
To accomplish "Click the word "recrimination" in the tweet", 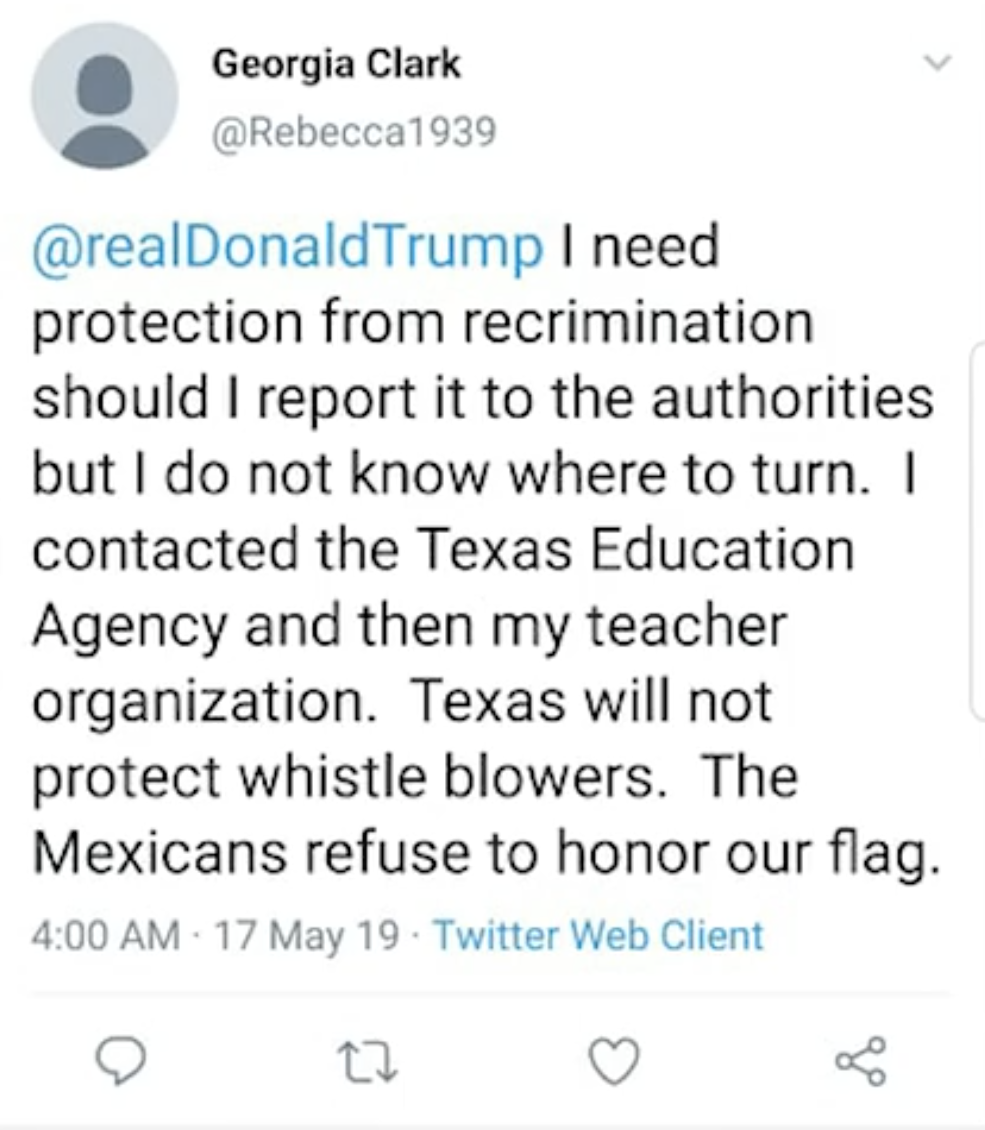I will point(641,323).
